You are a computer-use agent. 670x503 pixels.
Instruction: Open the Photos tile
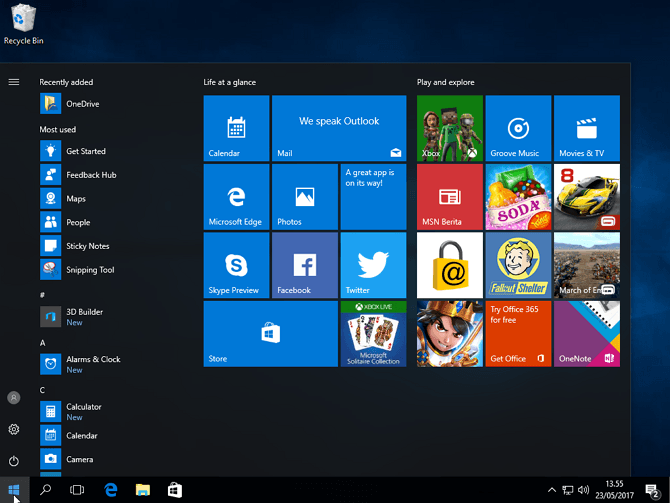pyautogui.click(x=305, y=197)
